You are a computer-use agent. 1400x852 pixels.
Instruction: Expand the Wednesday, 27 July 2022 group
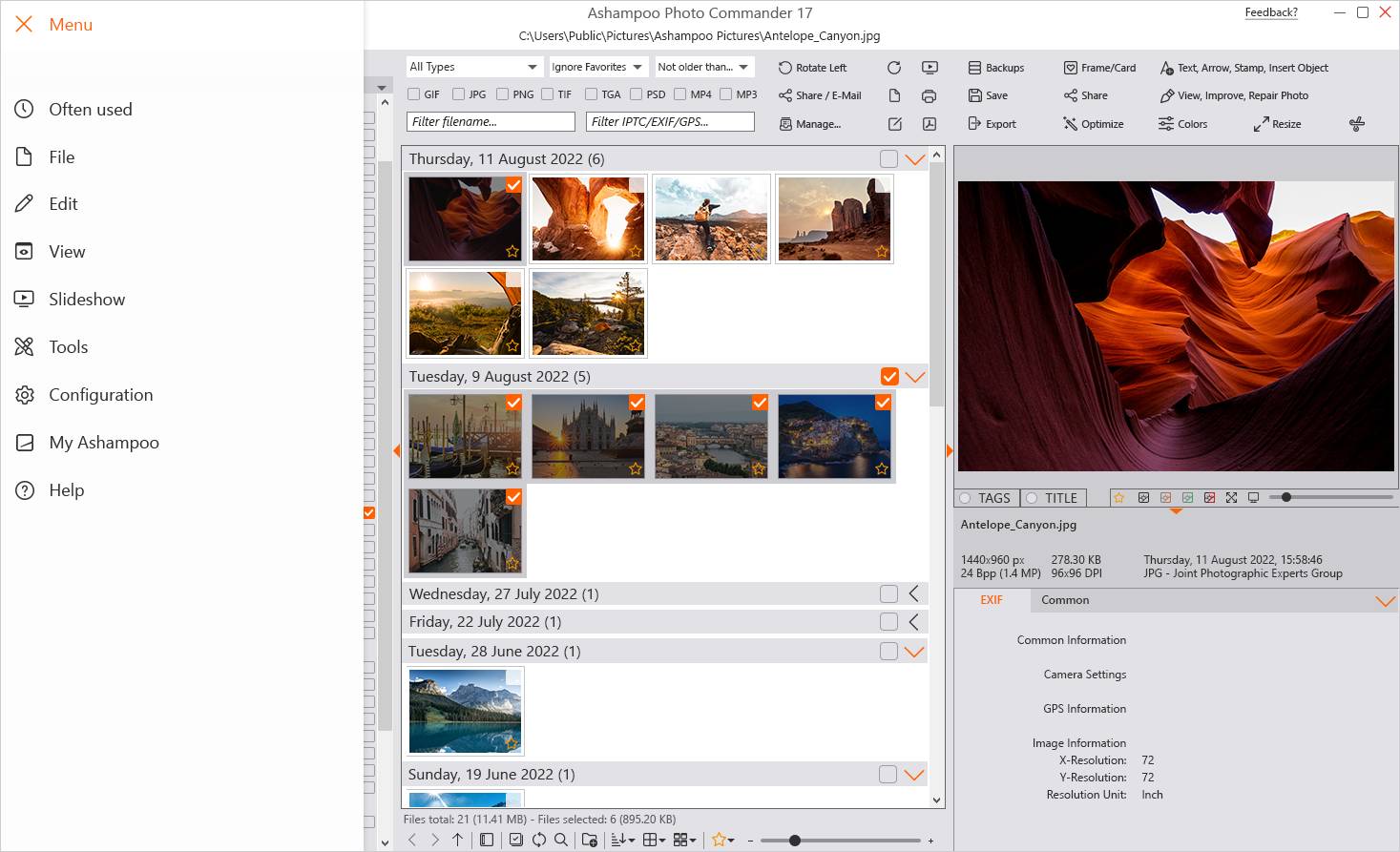(x=914, y=592)
